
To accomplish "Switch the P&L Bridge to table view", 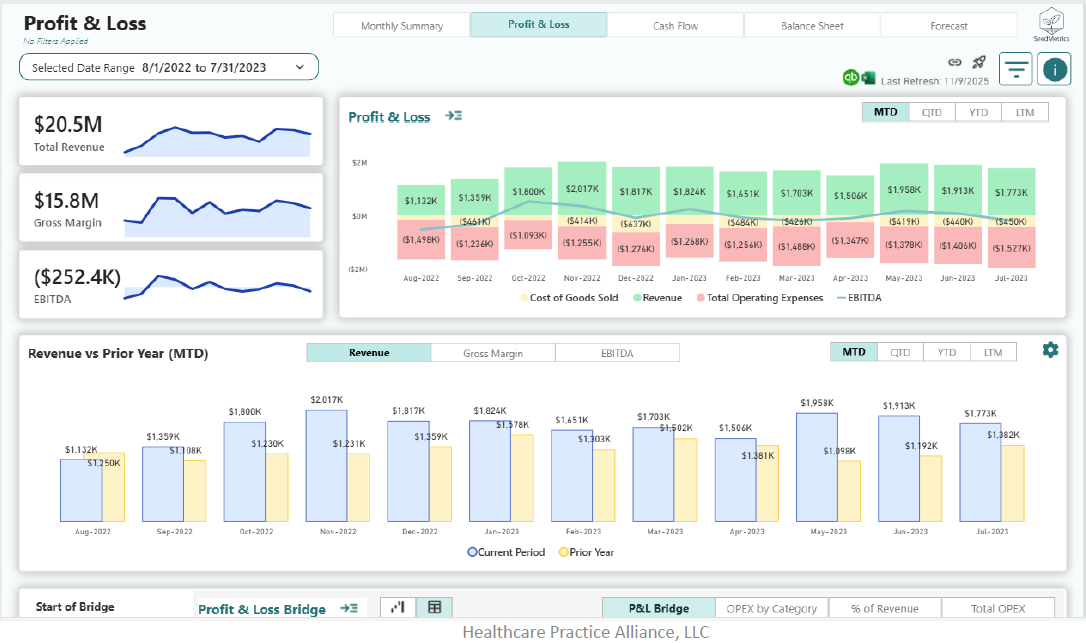I will point(433,607).
